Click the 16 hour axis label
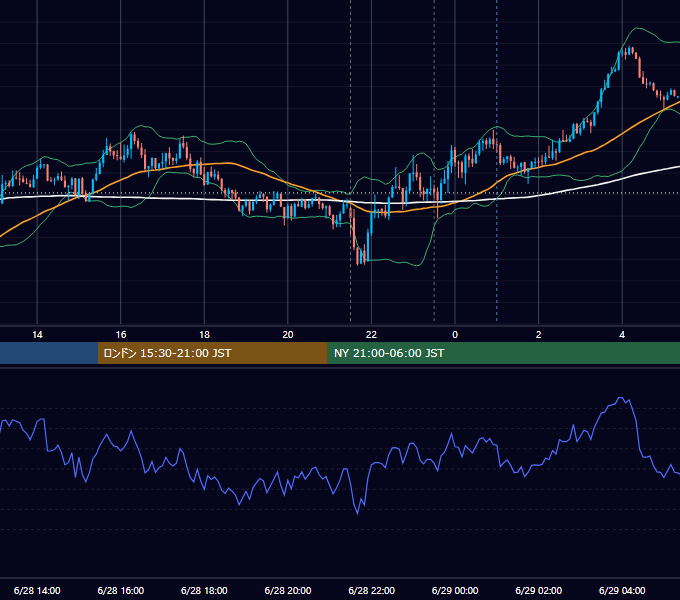This screenshot has width=680, height=600. click(x=121, y=335)
